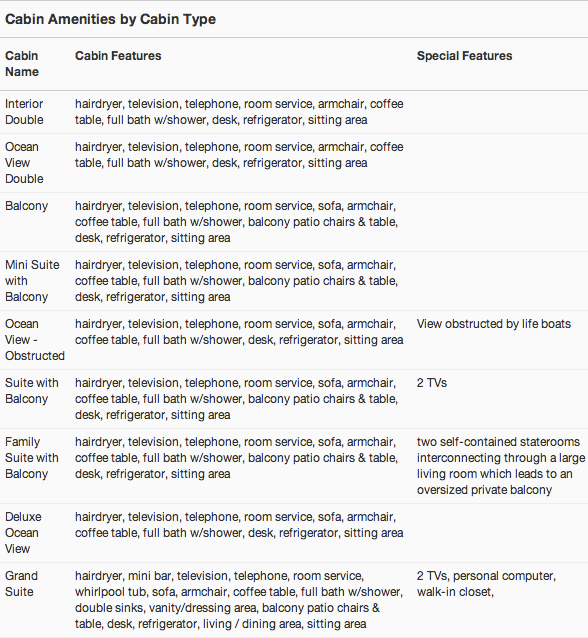Select the Special Features column header
Viewport: 588px width, 638px height.
pos(464,56)
